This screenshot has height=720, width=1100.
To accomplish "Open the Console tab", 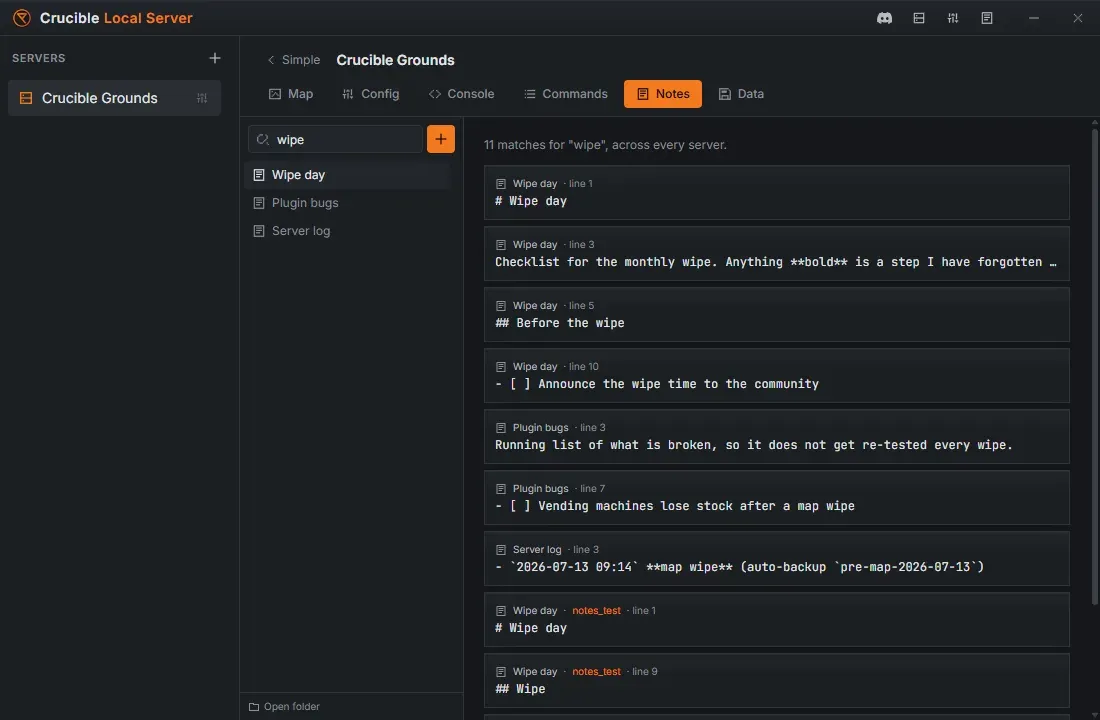I will coord(461,94).
